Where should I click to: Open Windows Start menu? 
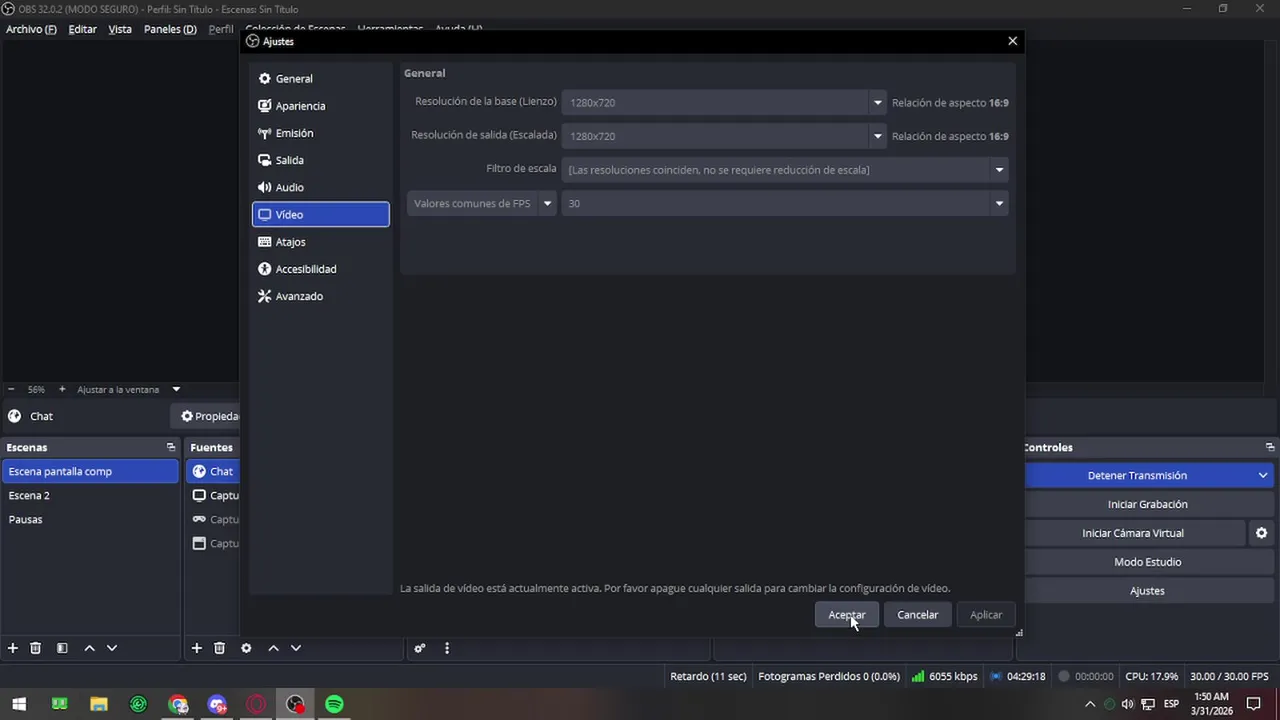pyautogui.click(x=19, y=704)
